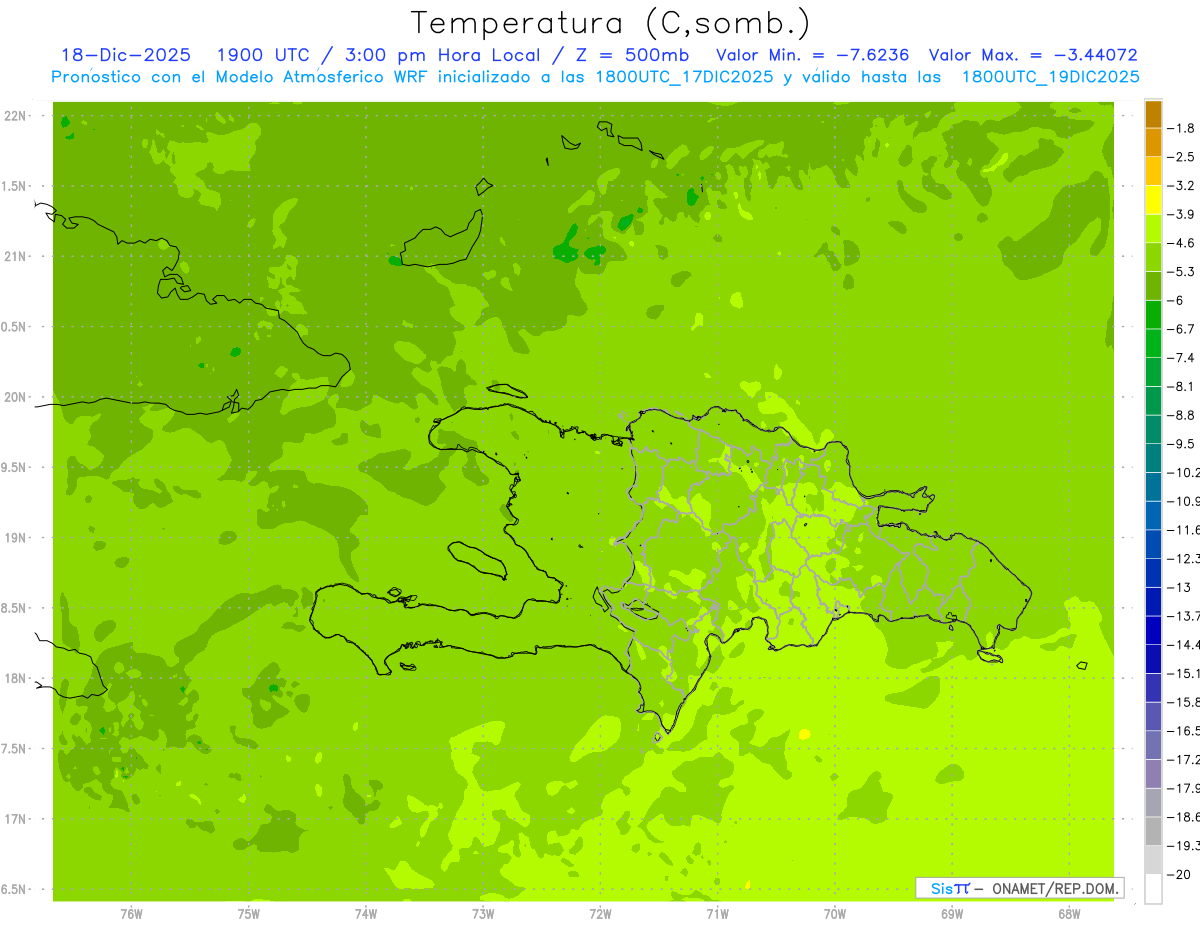
Task: Click the -18.6 colorbar label
Action: tap(1184, 817)
